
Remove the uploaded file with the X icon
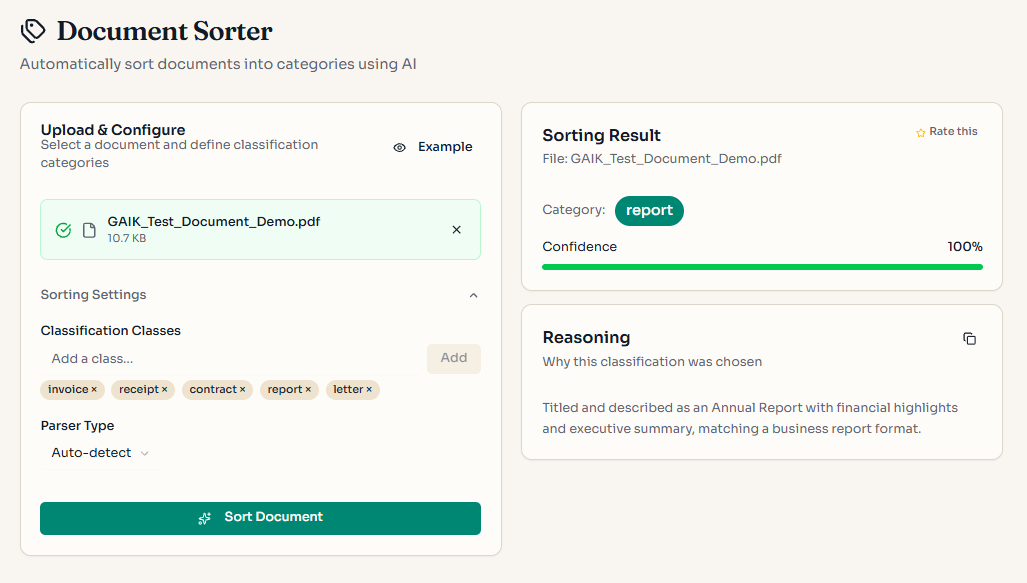[x=456, y=229]
